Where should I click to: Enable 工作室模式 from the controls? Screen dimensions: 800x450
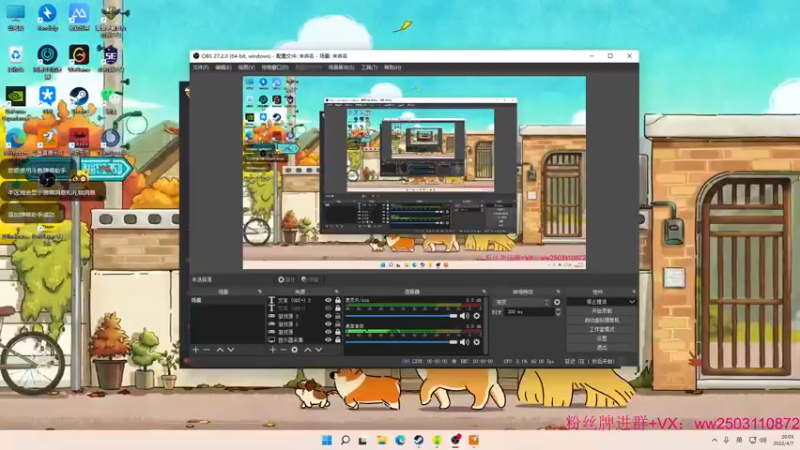pos(602,330)
